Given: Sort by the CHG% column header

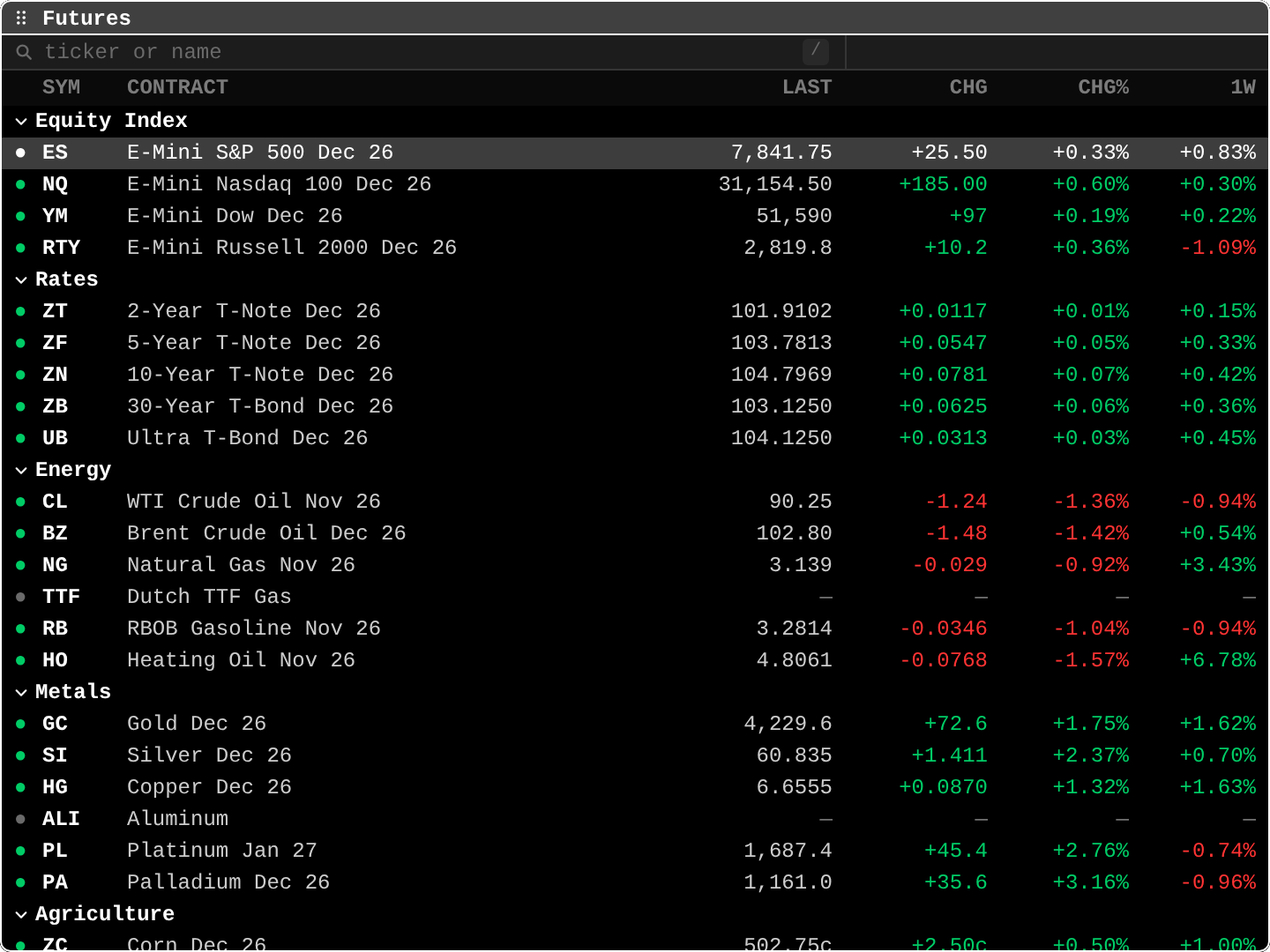Looking at the screenshot, I should 1103,87.
